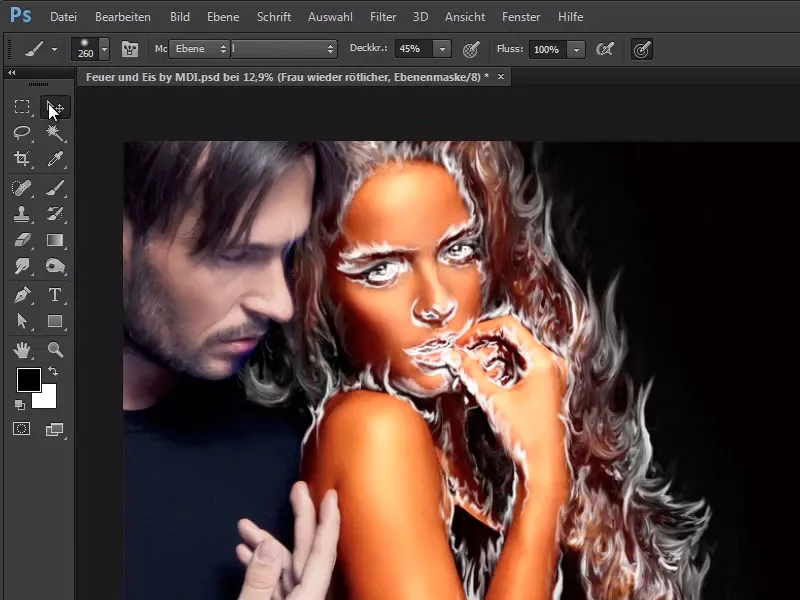Image resolution: width=800 pixels, height=600 pixels.
Task: Select the Hand tool
Action: pyautogui.click(x=21, y=350)
